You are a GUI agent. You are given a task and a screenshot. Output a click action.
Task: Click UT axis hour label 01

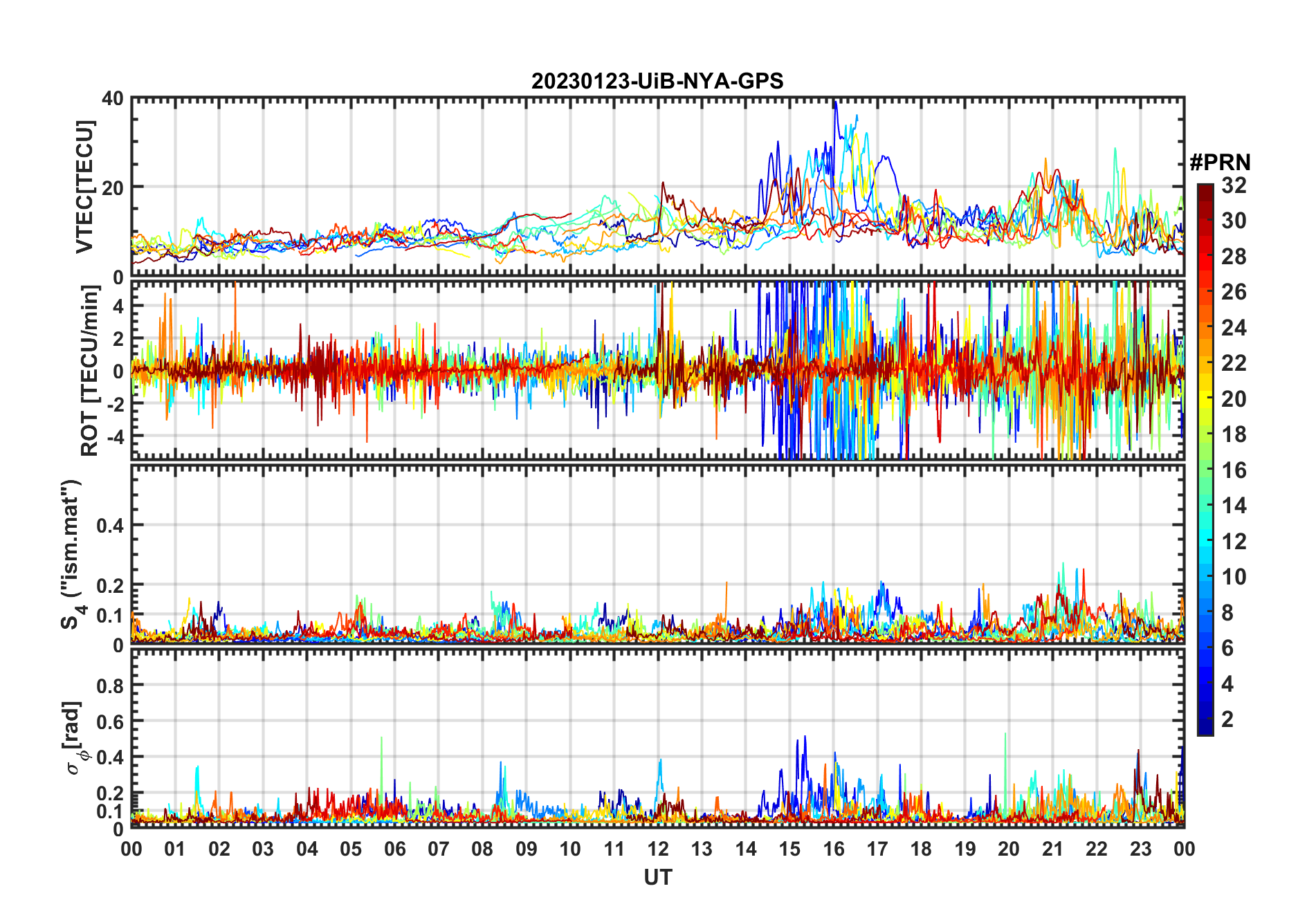click(175, 849)
